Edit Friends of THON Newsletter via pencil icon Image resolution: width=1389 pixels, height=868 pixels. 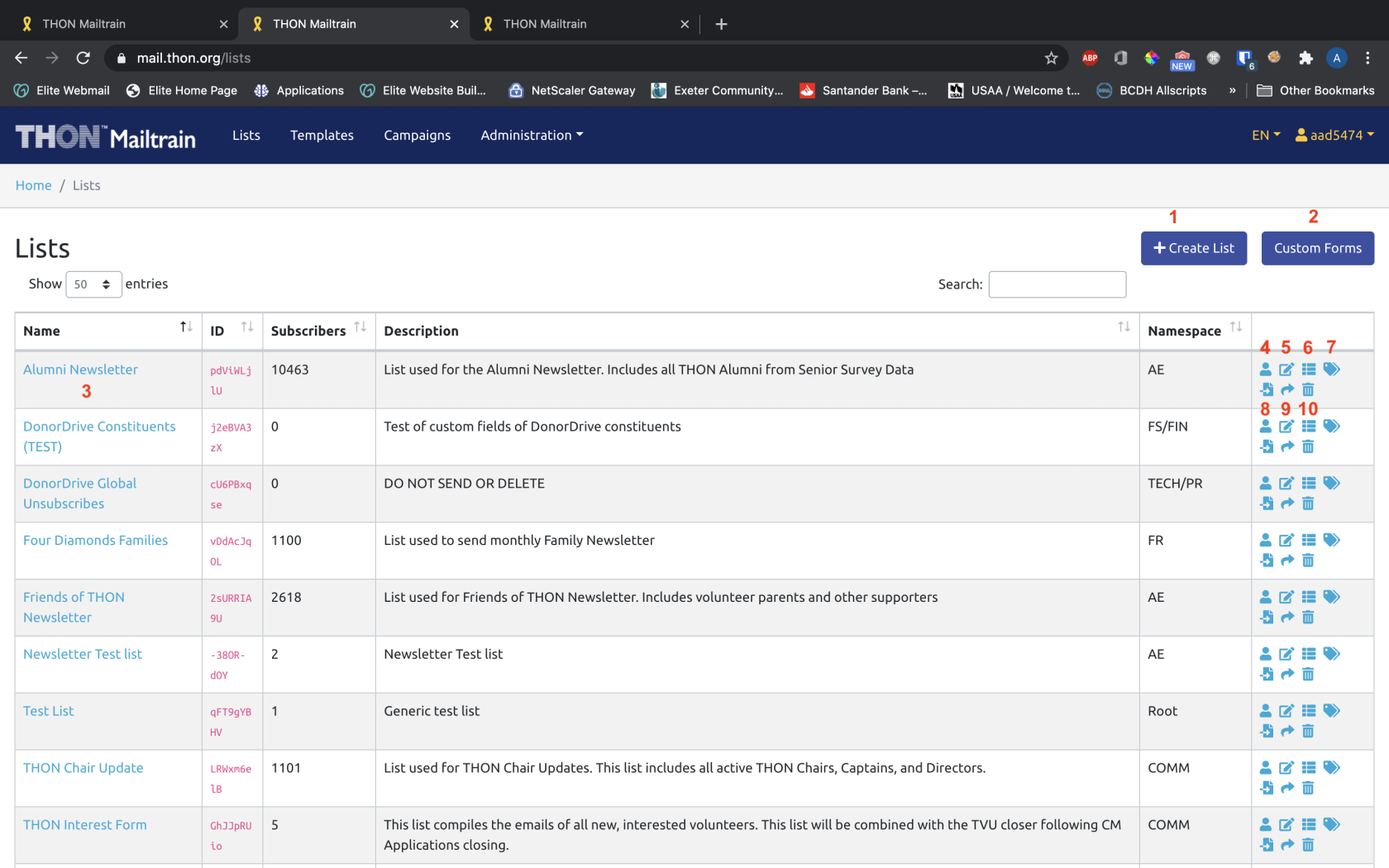(1286, 597)
